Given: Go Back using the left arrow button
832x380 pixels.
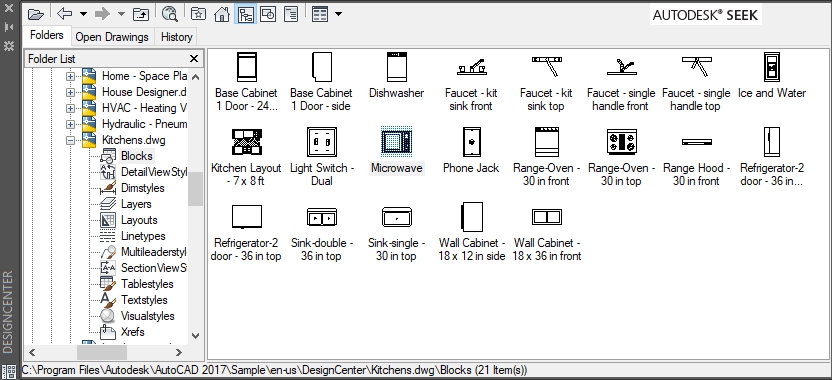Looking at the screenshot, I should (x=64, y=14).
